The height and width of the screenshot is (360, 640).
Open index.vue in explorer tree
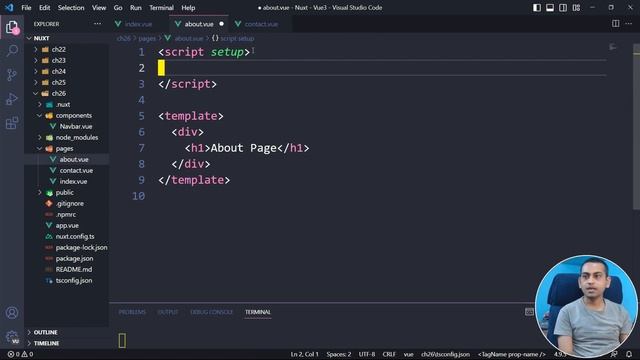click(73, 181)
